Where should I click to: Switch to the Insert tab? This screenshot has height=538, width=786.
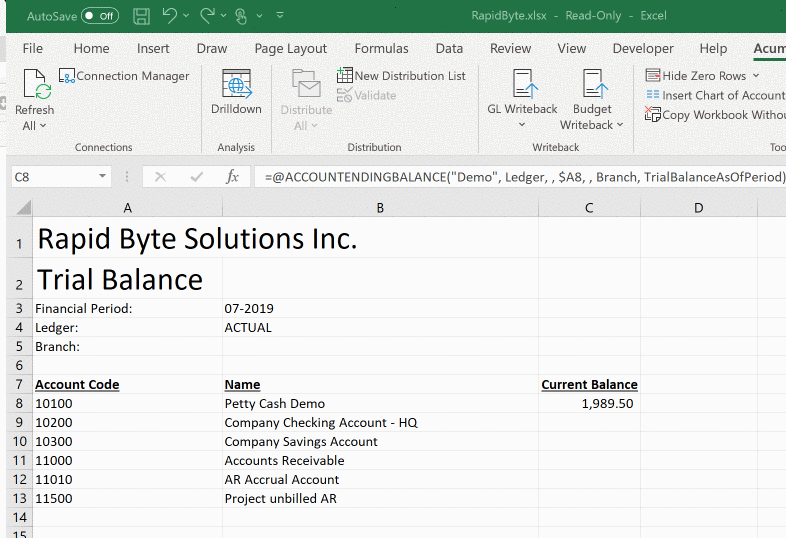tap(153, 49)
